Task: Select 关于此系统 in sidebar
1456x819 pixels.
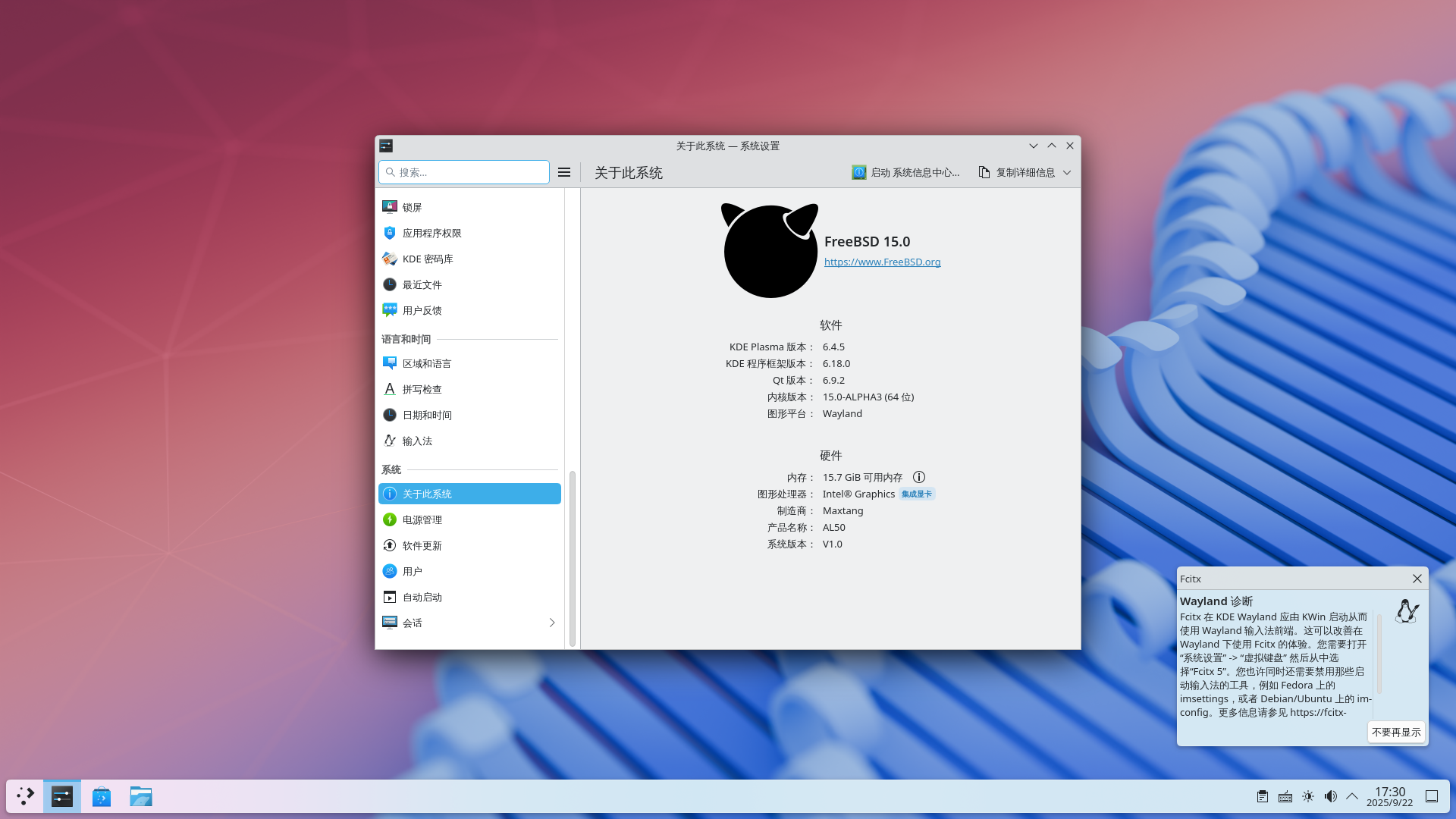Action: 469,494
